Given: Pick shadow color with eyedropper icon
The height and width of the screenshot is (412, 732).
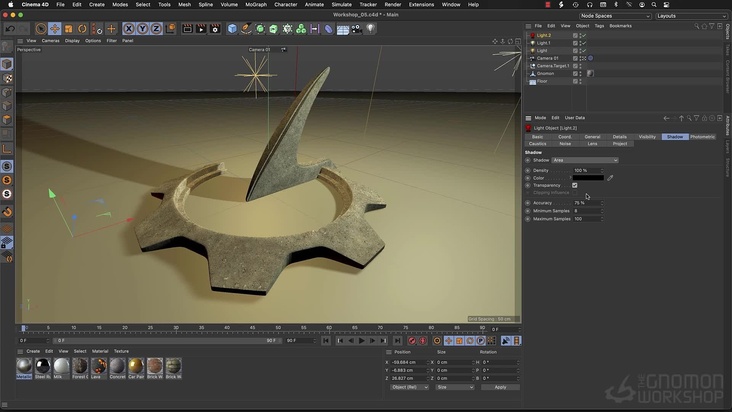Looking at the screenshot, I should [x=611, y=178].
